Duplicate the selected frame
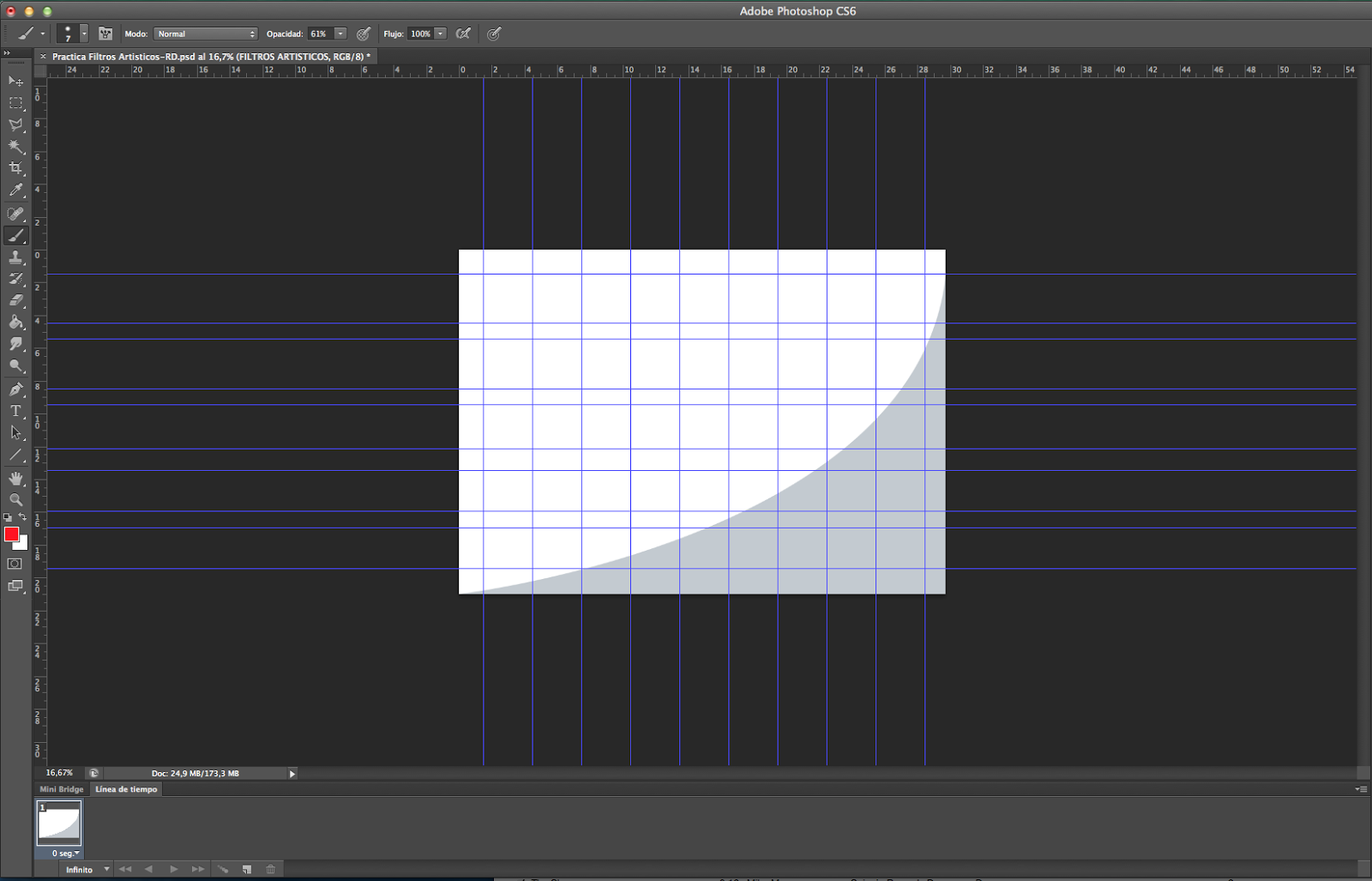Screen dimensions: 1372x881 247,869
